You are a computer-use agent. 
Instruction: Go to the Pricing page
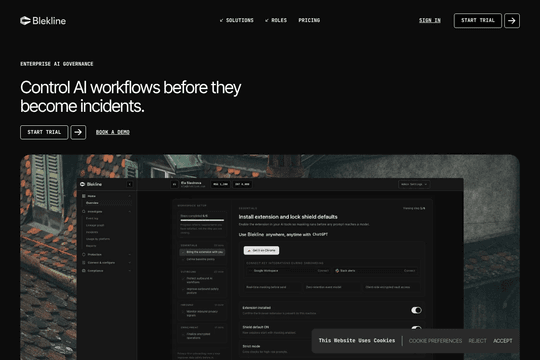pyautogui.click(x=309, y=20)
